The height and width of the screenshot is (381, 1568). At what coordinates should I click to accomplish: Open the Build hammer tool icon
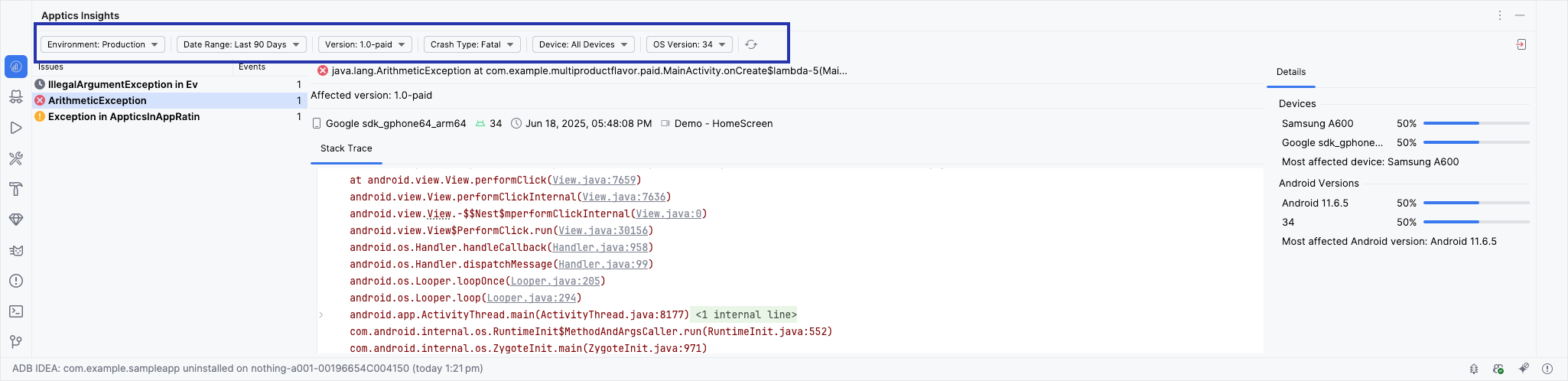[x=16, y=189]
